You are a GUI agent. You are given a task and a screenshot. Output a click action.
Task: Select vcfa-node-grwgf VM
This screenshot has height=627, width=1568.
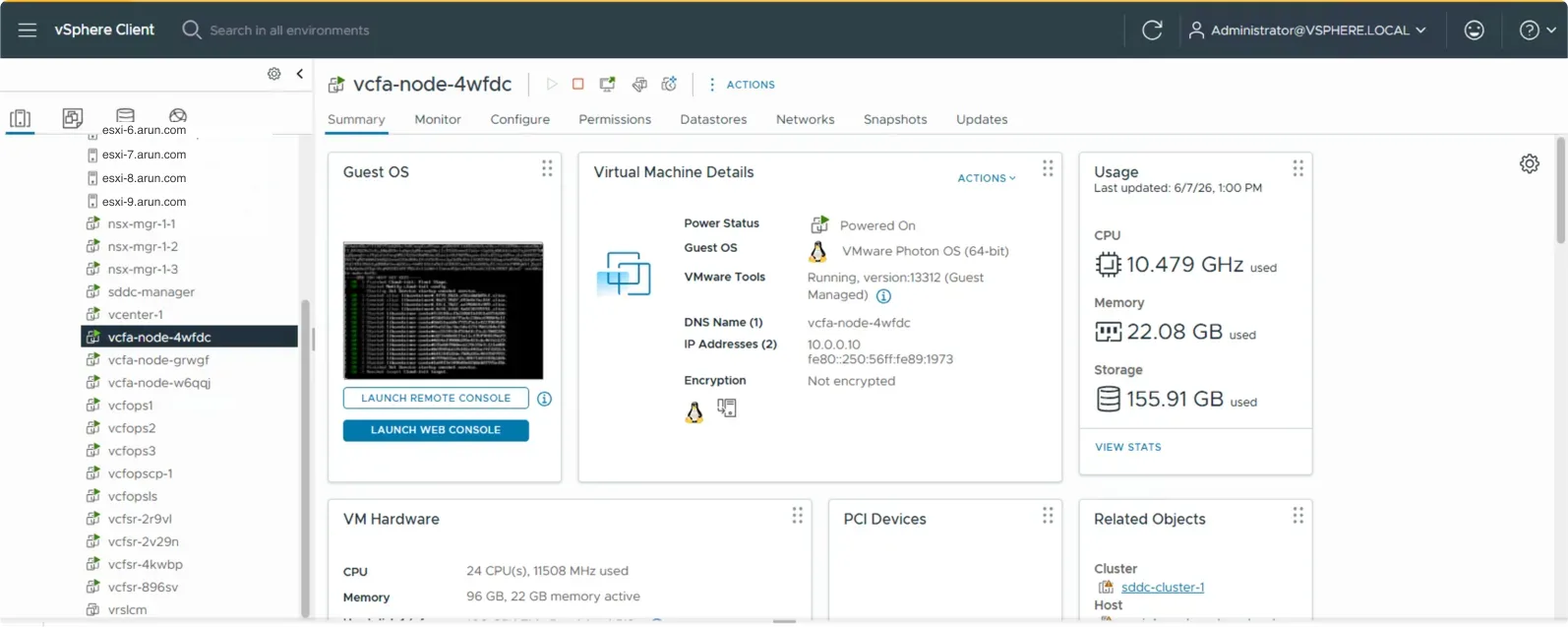(158, 360)
